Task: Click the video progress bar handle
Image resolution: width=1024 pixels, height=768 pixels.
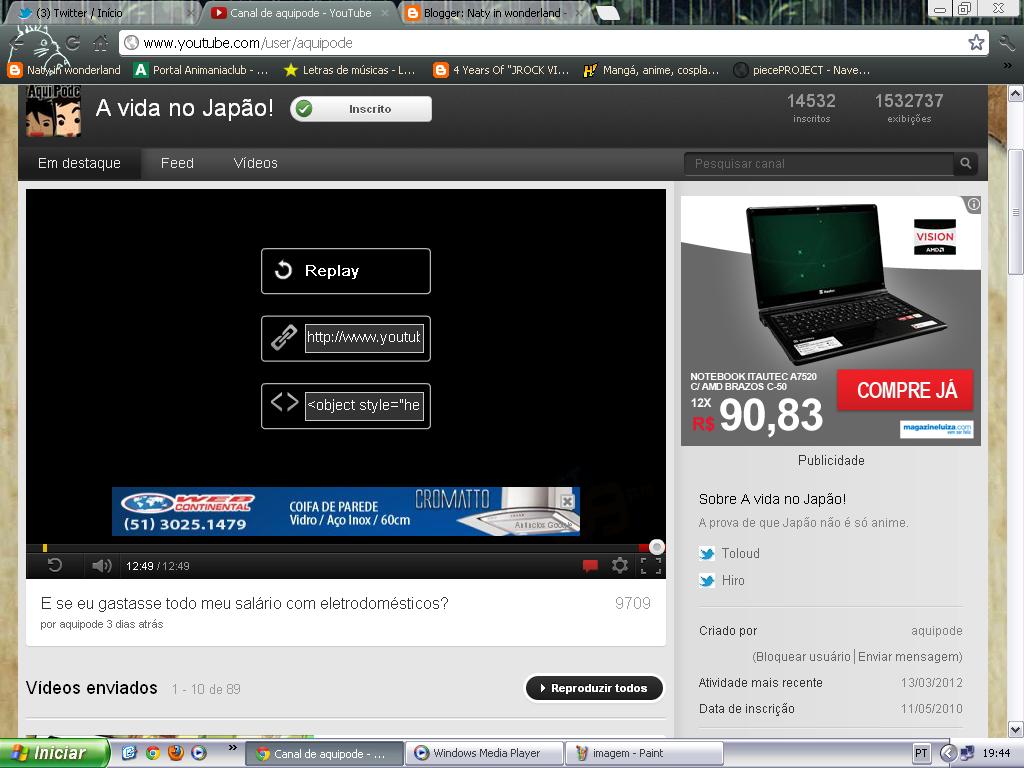Action: coord(656,547)
